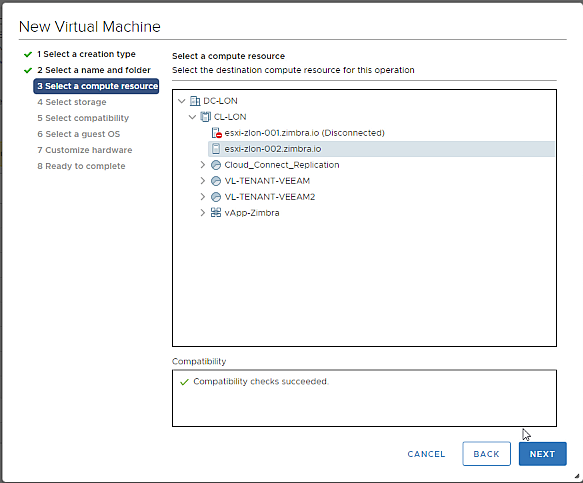Screen dimensions: 583x483
Task: Go to step 2 Select a name and folder
Action: (94, 70)
